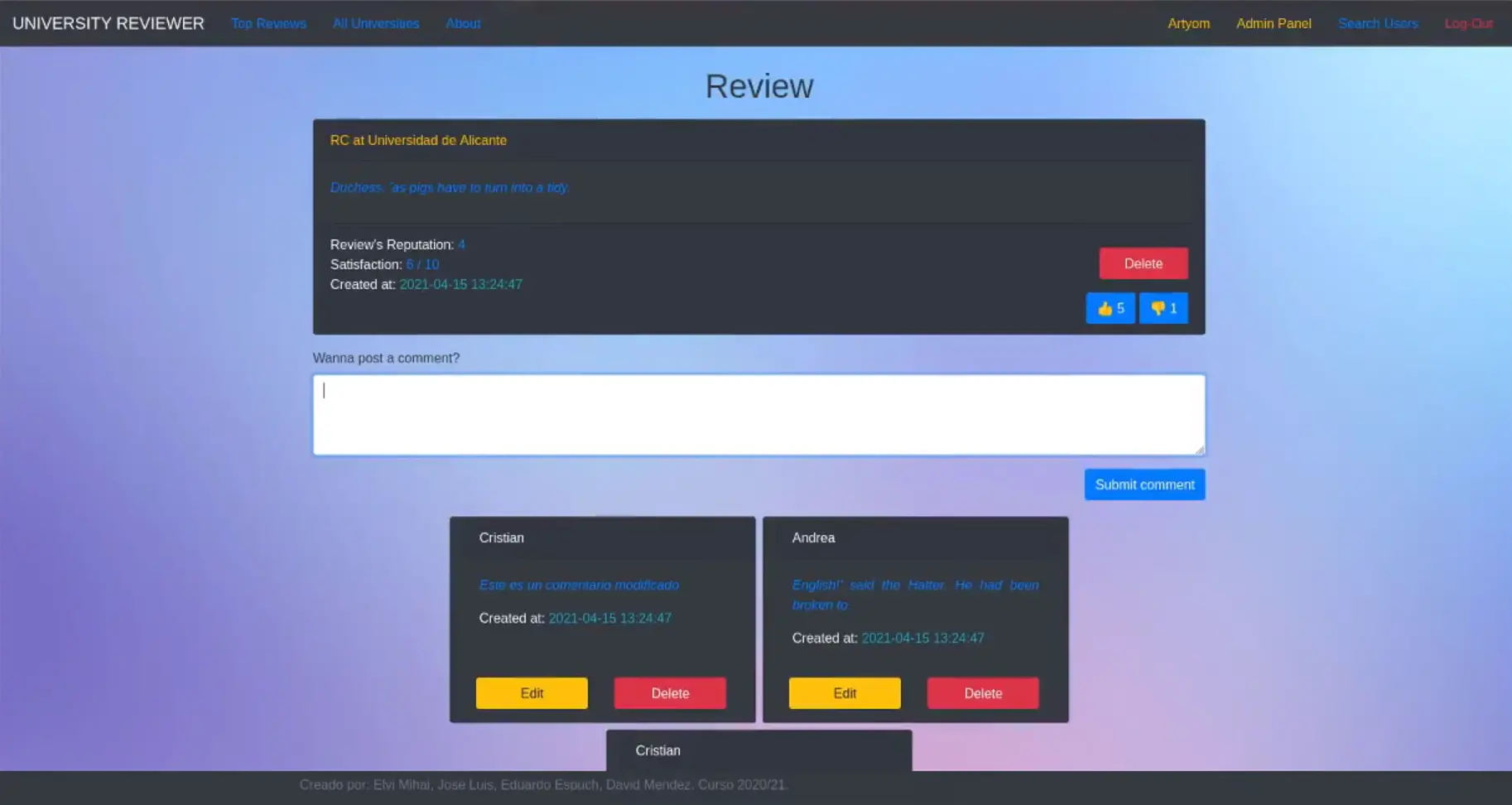1512x805 pixels.
Task: Go to All Universities in navbar
Action: pos(375,23)
